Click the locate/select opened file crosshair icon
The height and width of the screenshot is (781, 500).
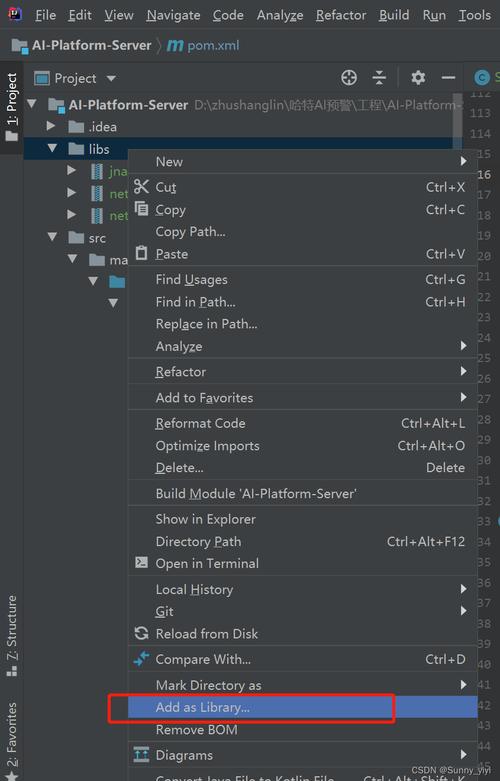coord(349,78)
